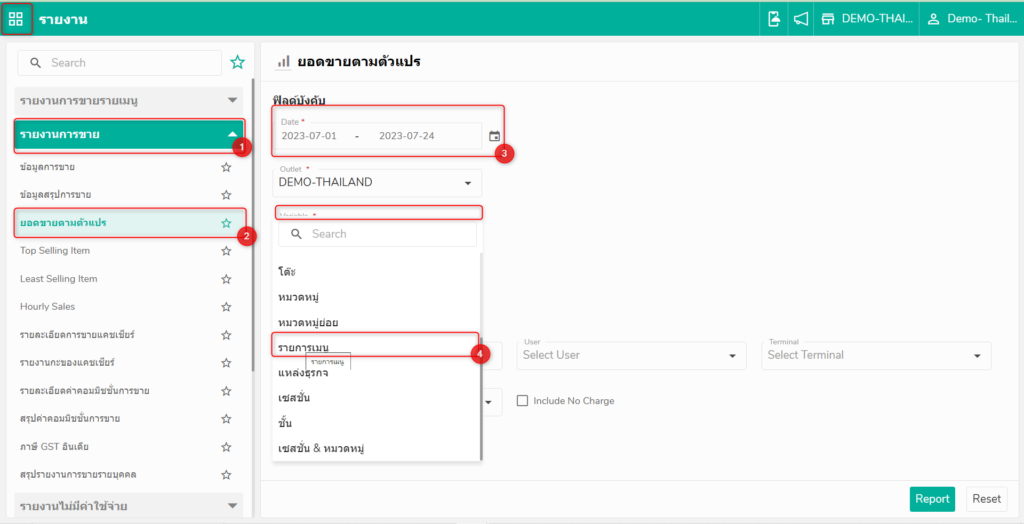Click the start date 2023-07-01
The height and width of the screenshot is (524, 1024).
[x=309, y=136]
